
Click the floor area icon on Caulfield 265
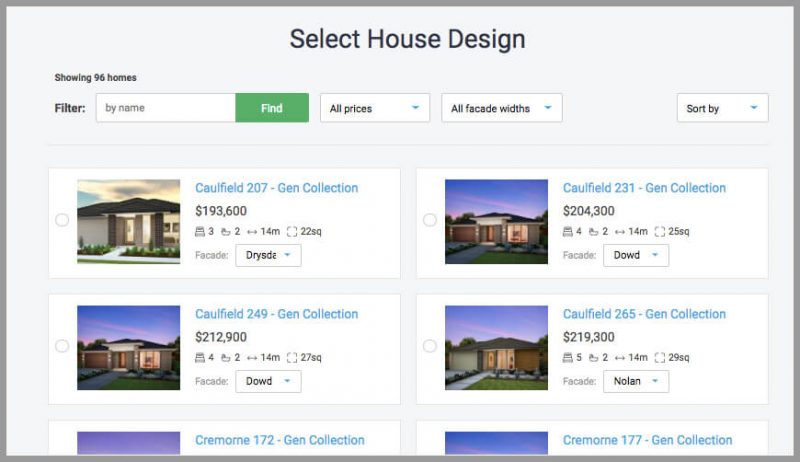[660, 357]
